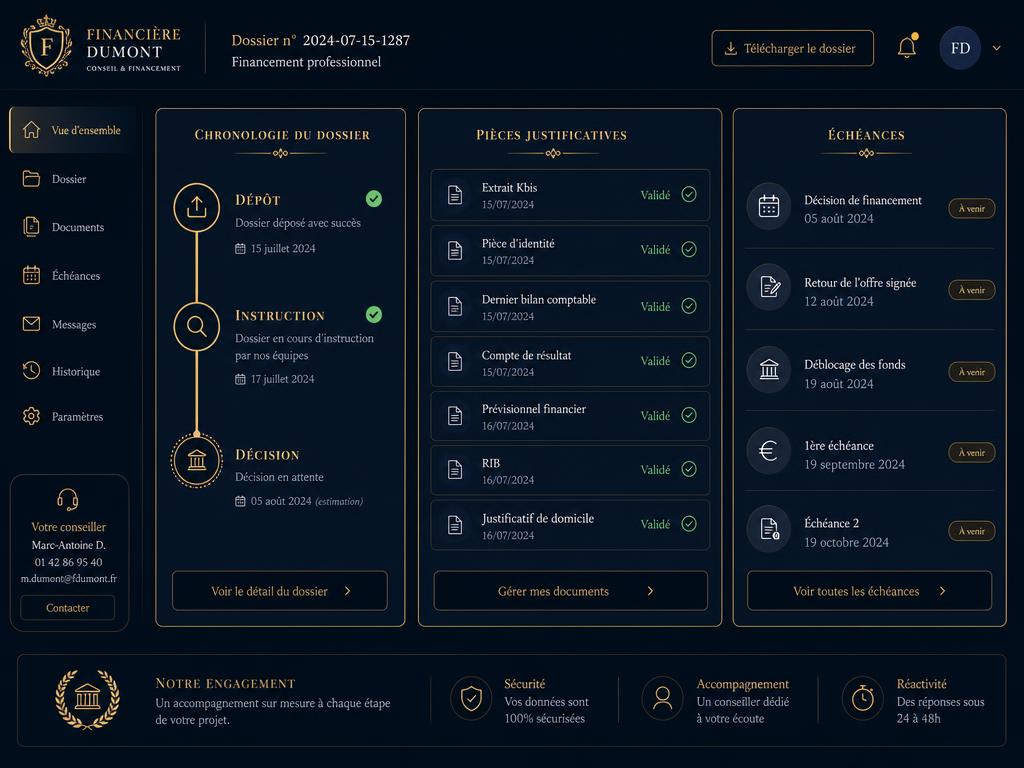Click Voir le détail du dossier
This screenshot has height=768, width=1024.
click(280, 591)
